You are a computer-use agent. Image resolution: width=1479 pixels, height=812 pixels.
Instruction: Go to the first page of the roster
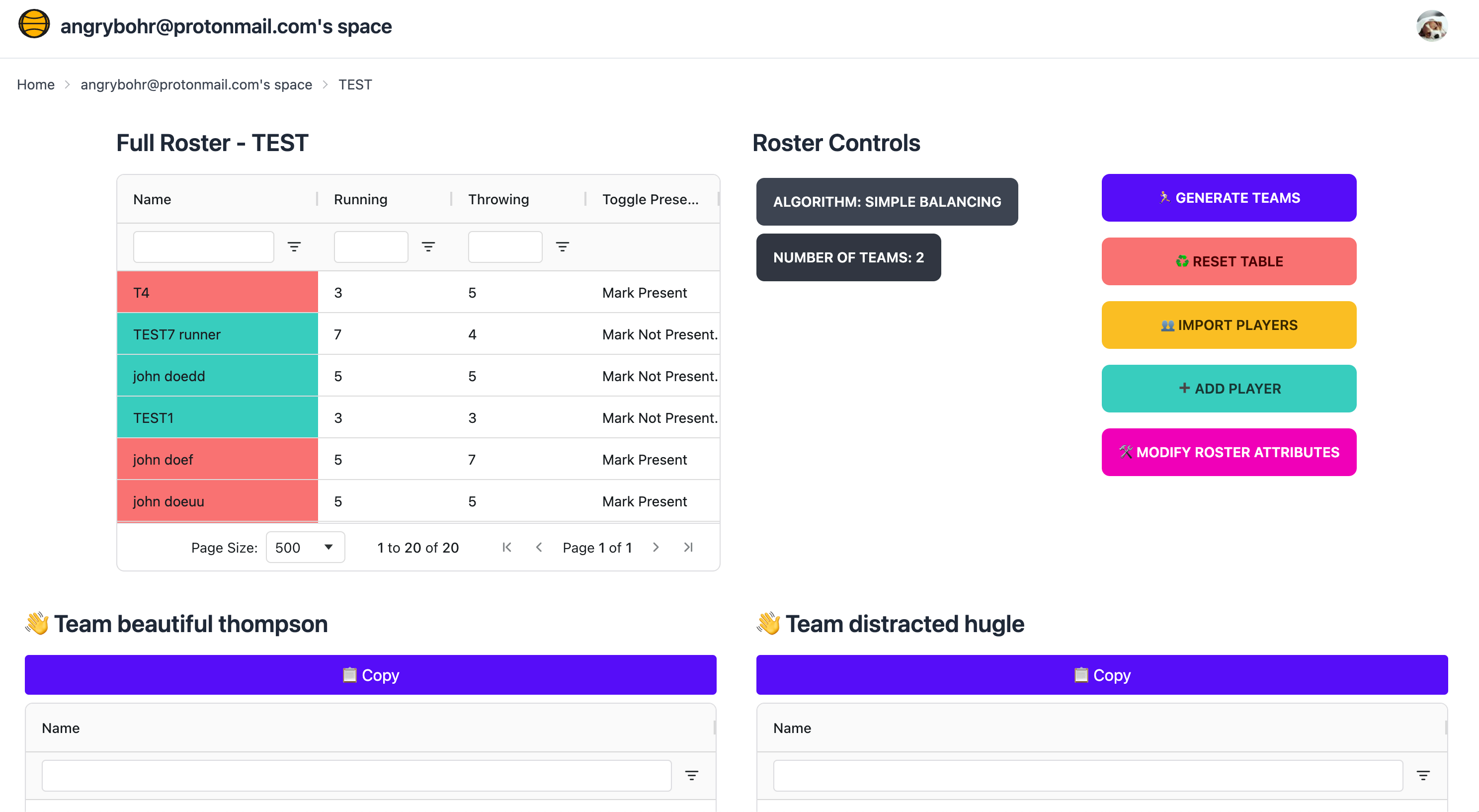(506, 547)
